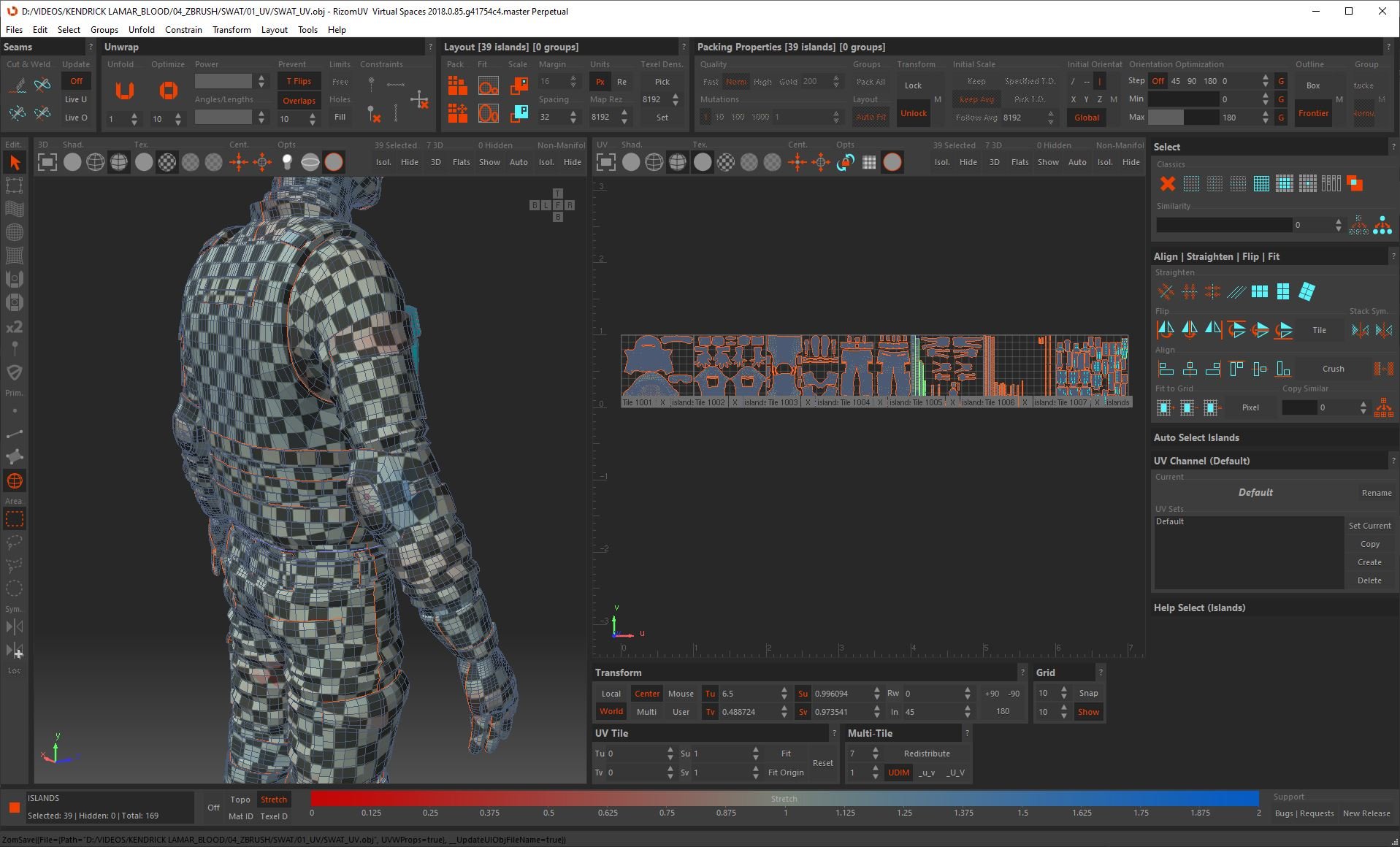Click the symmetry mirror icon in Sym section
The image size is (1400, 847).
pos(15,626)
